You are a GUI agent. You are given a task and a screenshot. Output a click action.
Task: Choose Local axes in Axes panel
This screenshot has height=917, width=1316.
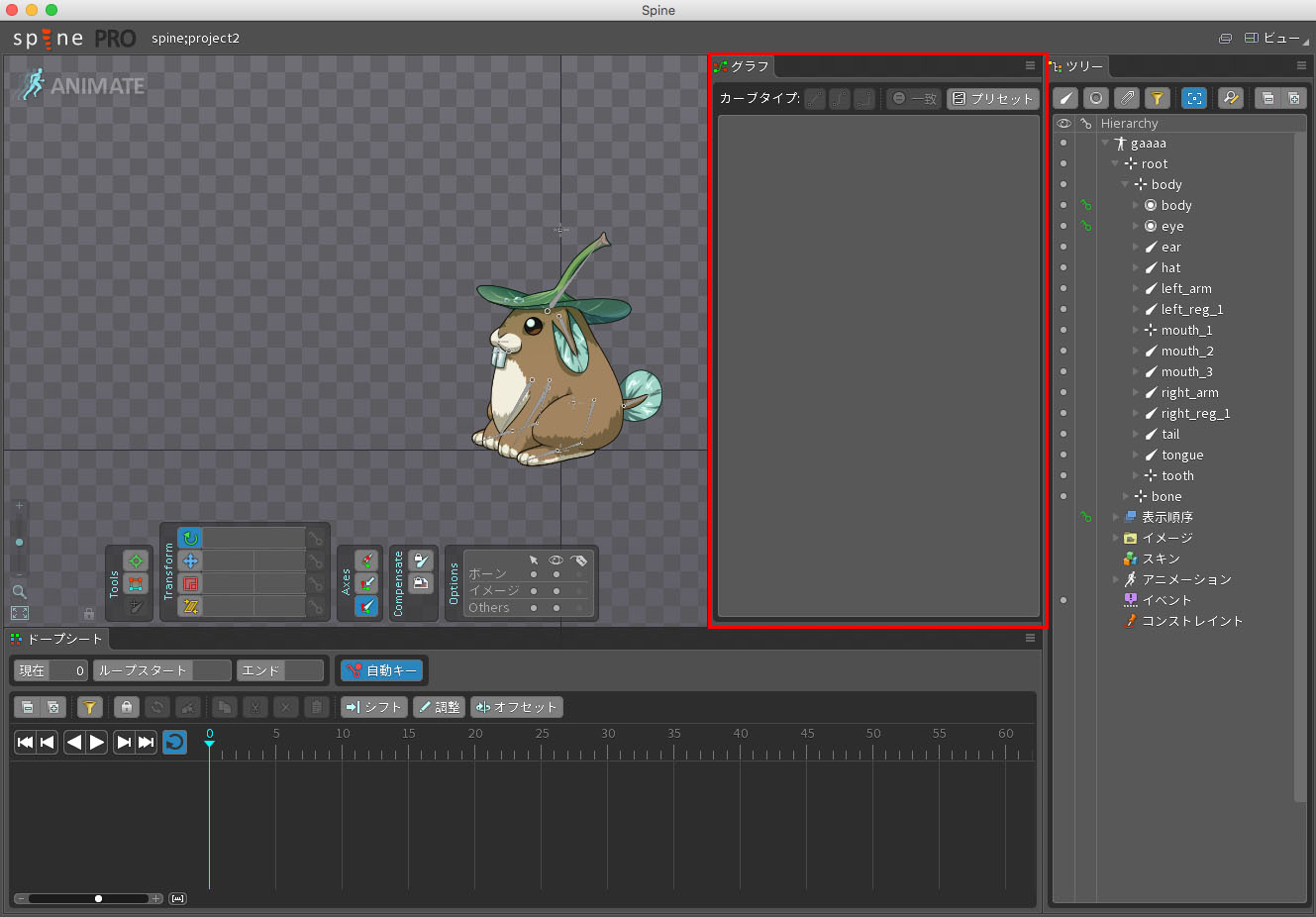pos(366,561)
